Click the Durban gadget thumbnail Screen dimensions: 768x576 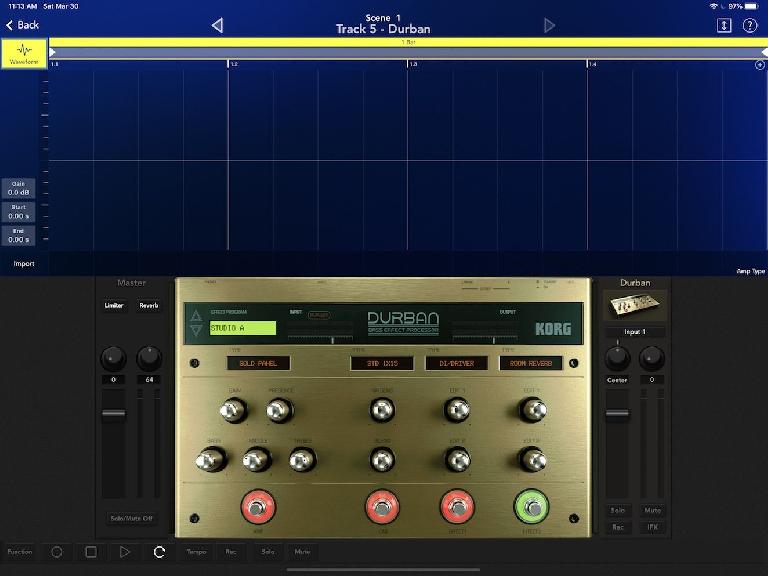pyautogui.click(x=635, y=306)
